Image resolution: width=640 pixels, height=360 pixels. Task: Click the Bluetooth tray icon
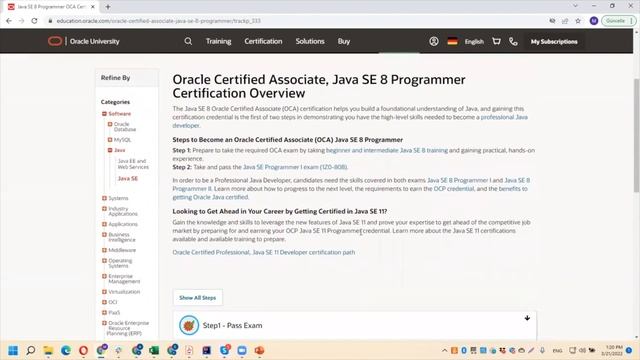pos(464,351)
